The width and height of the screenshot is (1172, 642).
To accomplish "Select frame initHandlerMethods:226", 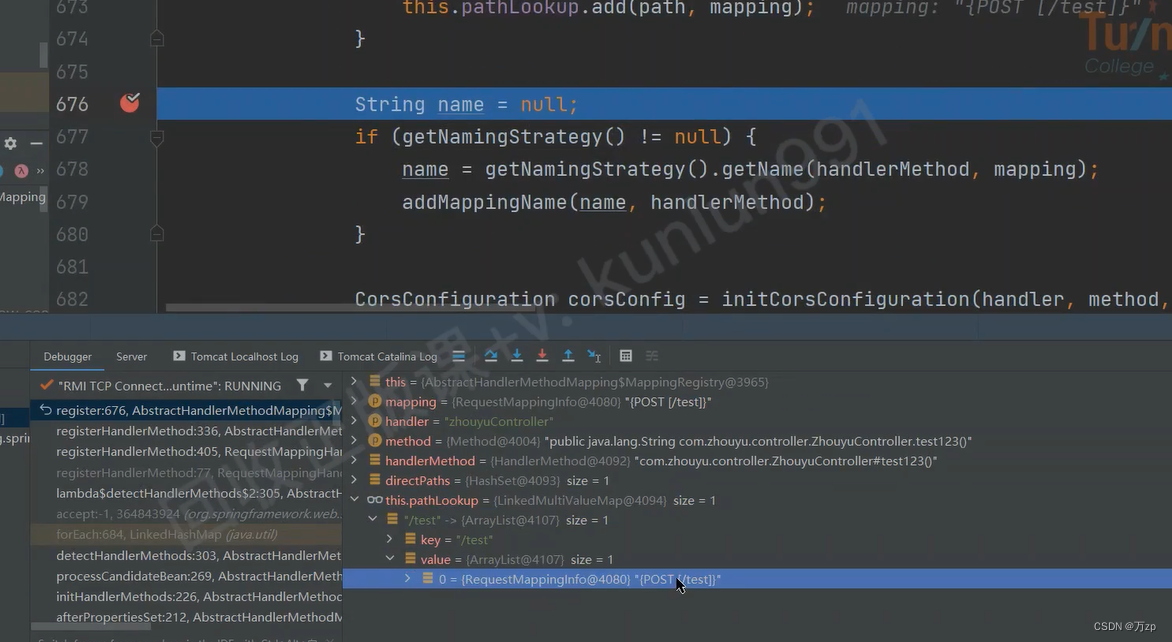I will point(186,596).
